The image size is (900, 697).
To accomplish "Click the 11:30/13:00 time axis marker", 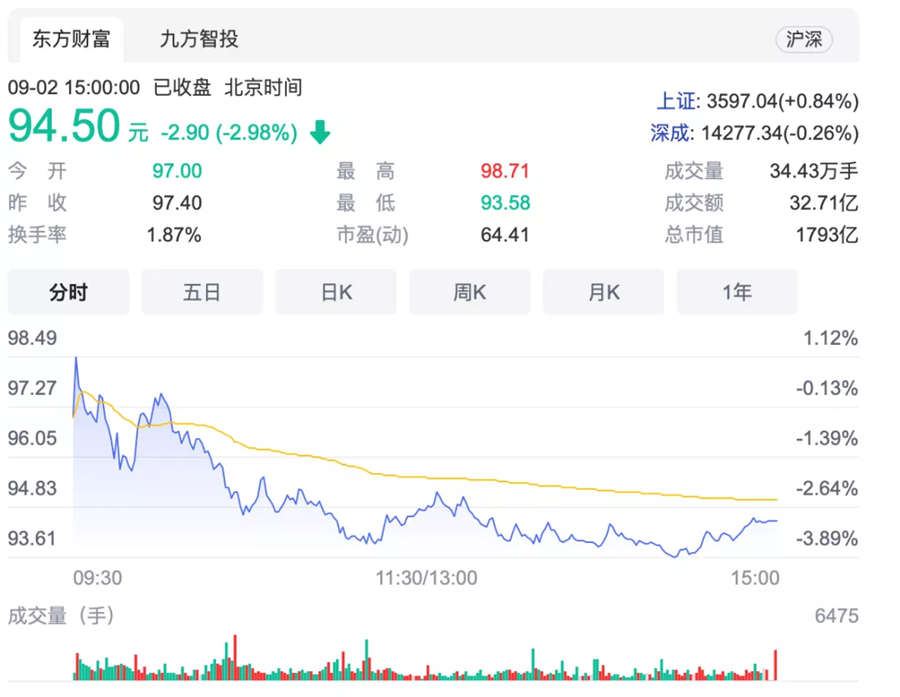I will (426, 578).
